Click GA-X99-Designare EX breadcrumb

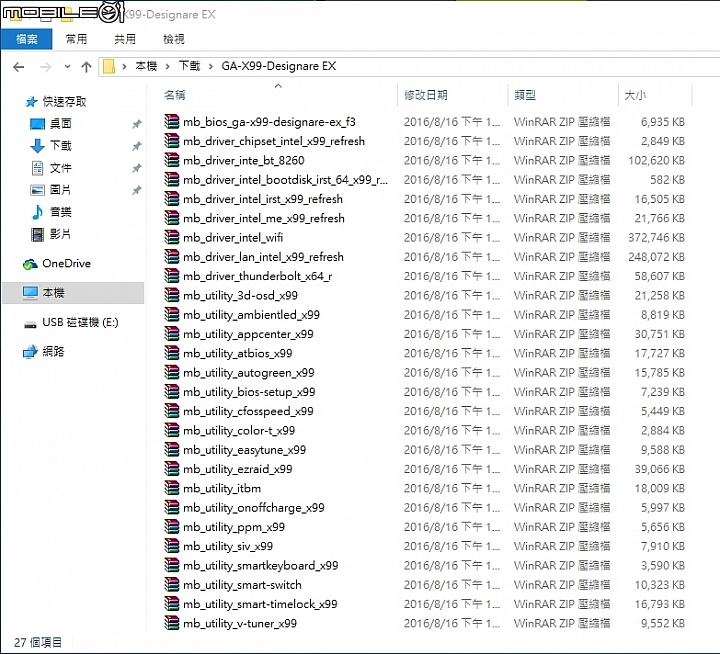pyautogui.click(x=279, y=66)
